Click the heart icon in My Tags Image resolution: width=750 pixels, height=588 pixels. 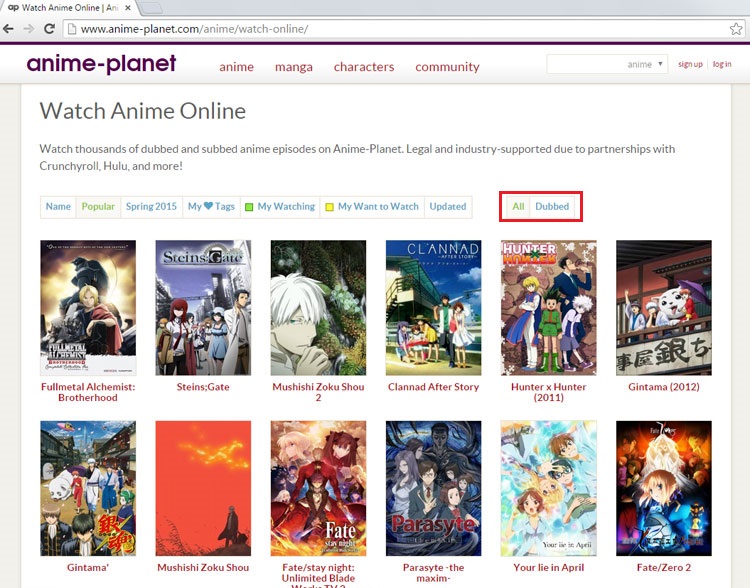(x=208, y=207)
